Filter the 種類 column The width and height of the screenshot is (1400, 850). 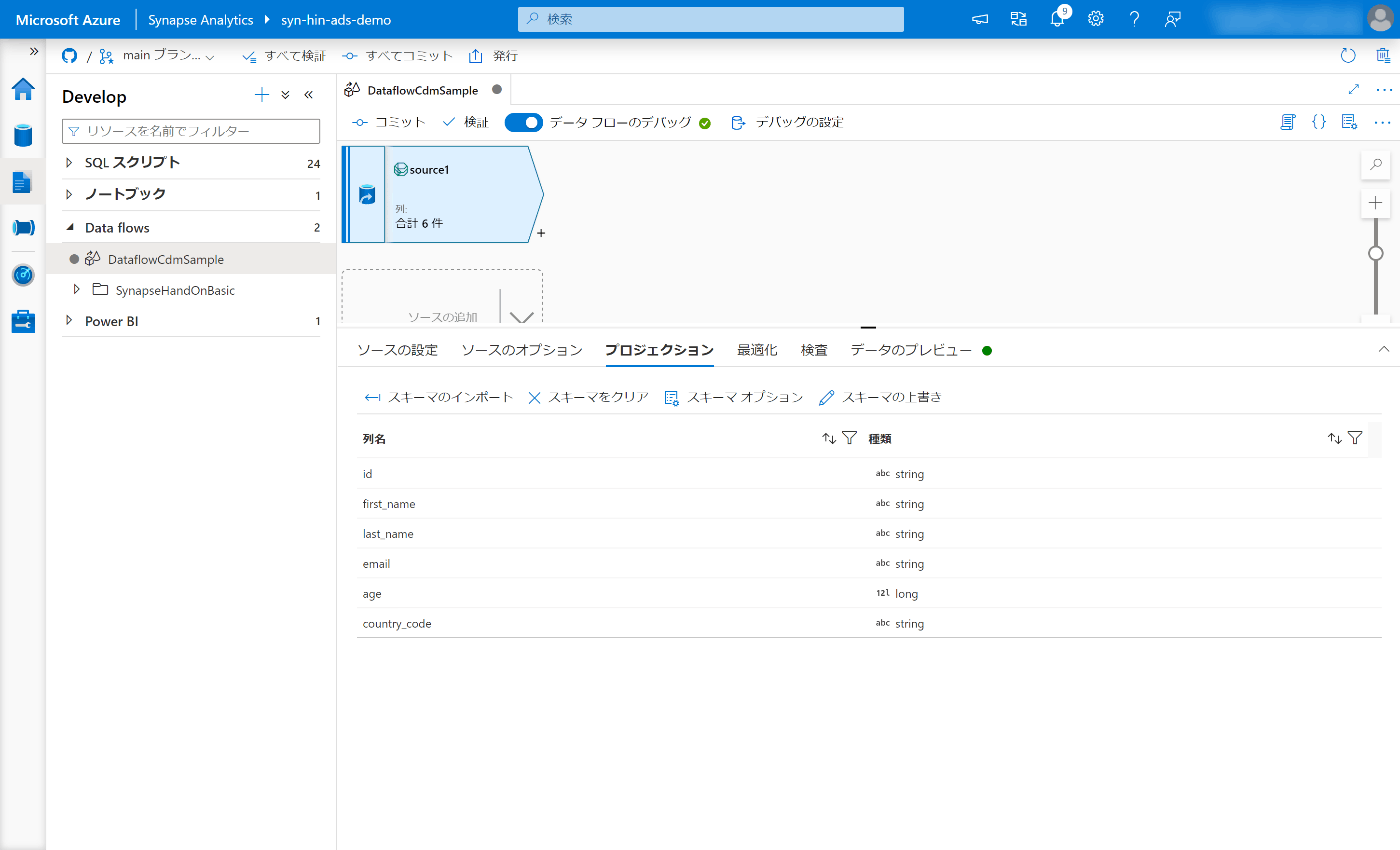tap(1355, 438)
